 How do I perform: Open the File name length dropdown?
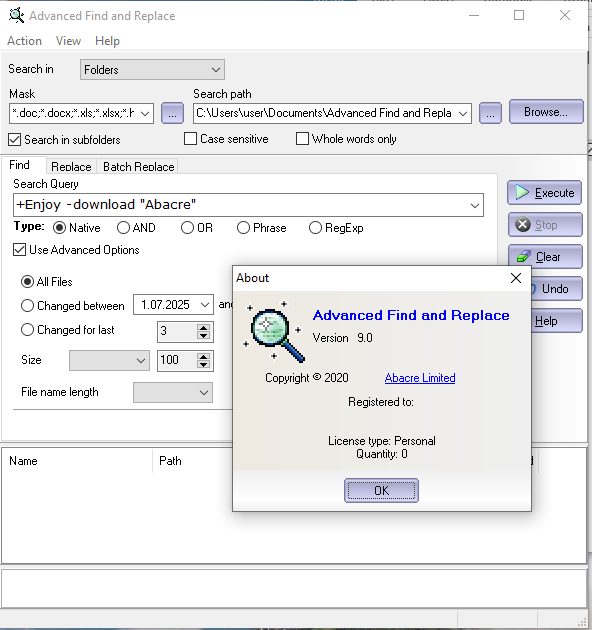point(173,393)
